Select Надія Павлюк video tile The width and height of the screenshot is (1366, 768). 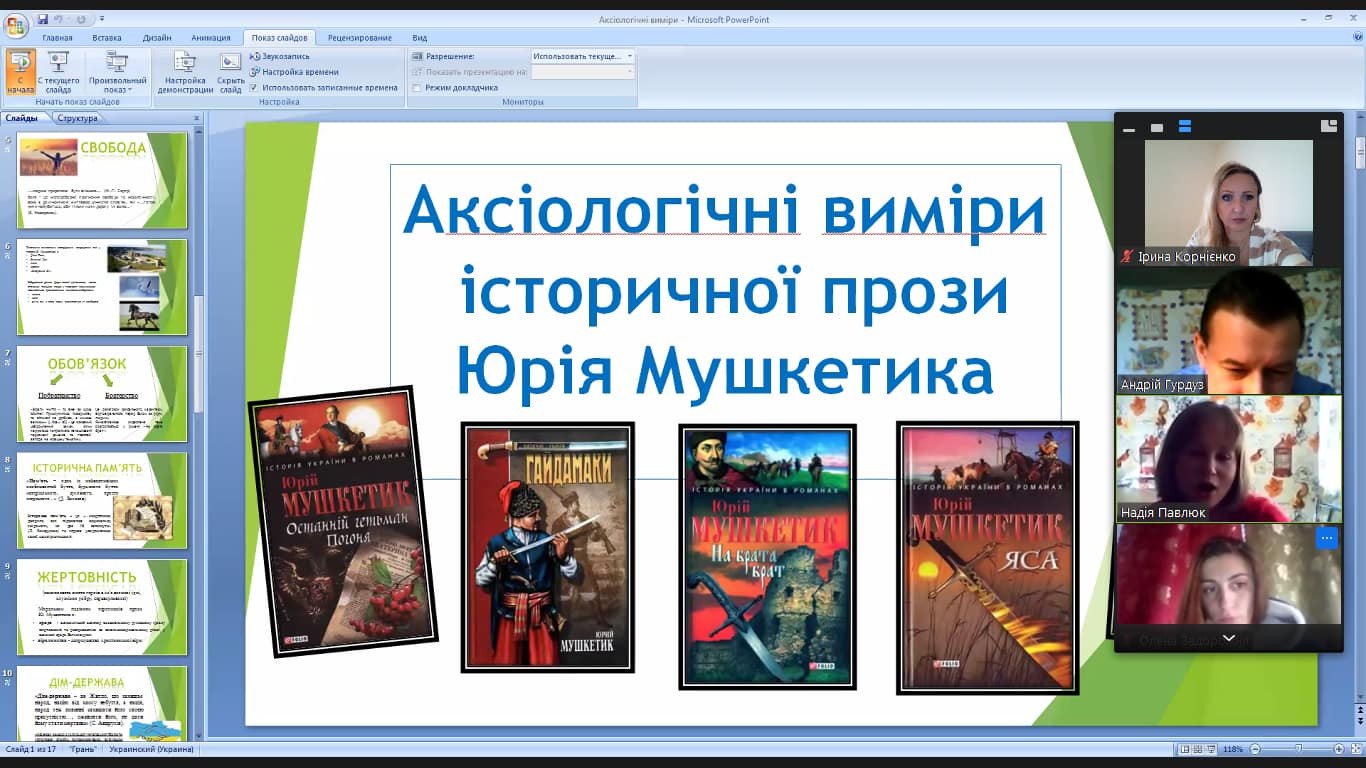coord(1229,459)
